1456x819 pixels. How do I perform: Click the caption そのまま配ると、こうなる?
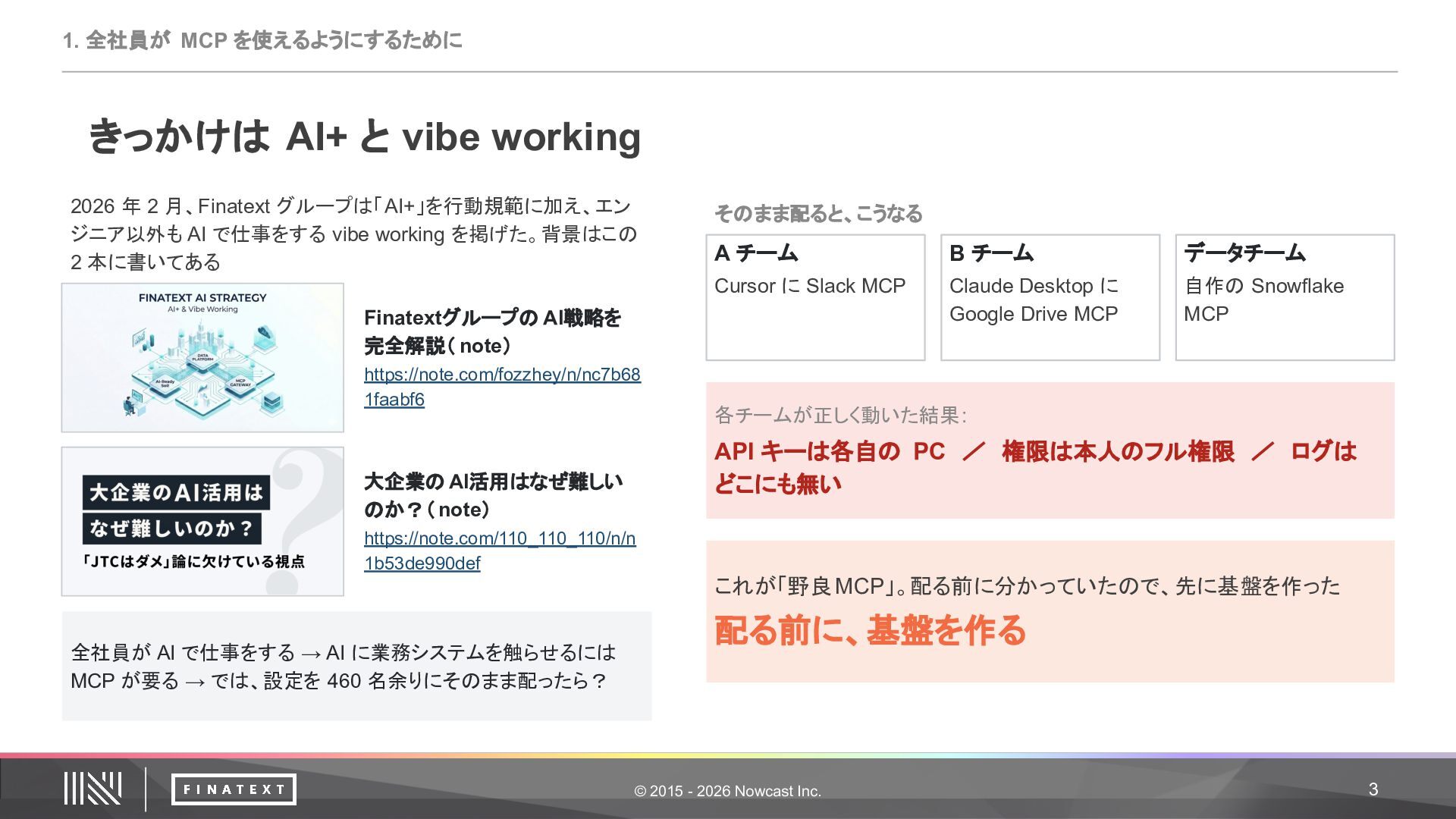point(818,214)
